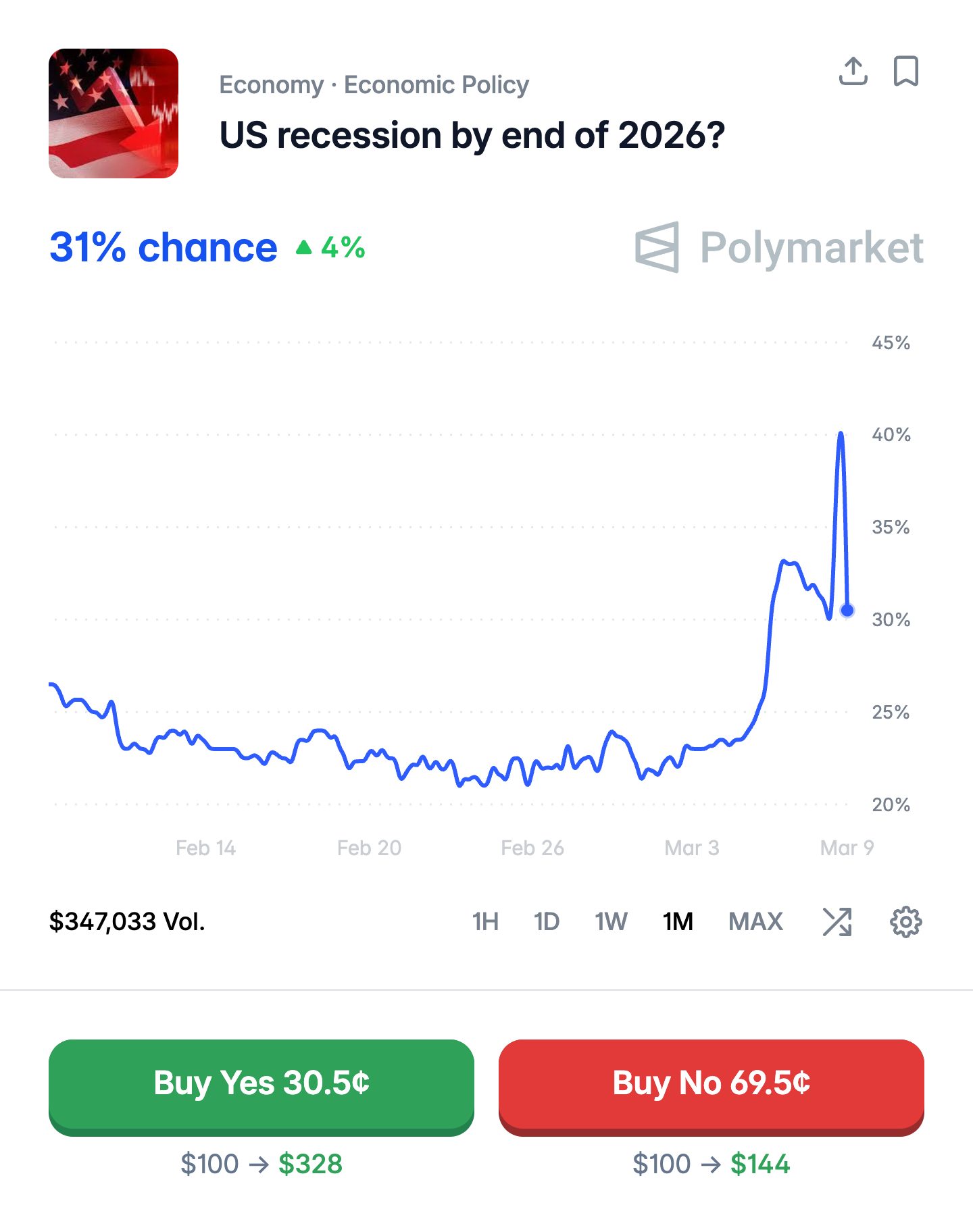Open chart settings gear icon
Viewport: 973px width, 1232px height.
pos(905,921)
